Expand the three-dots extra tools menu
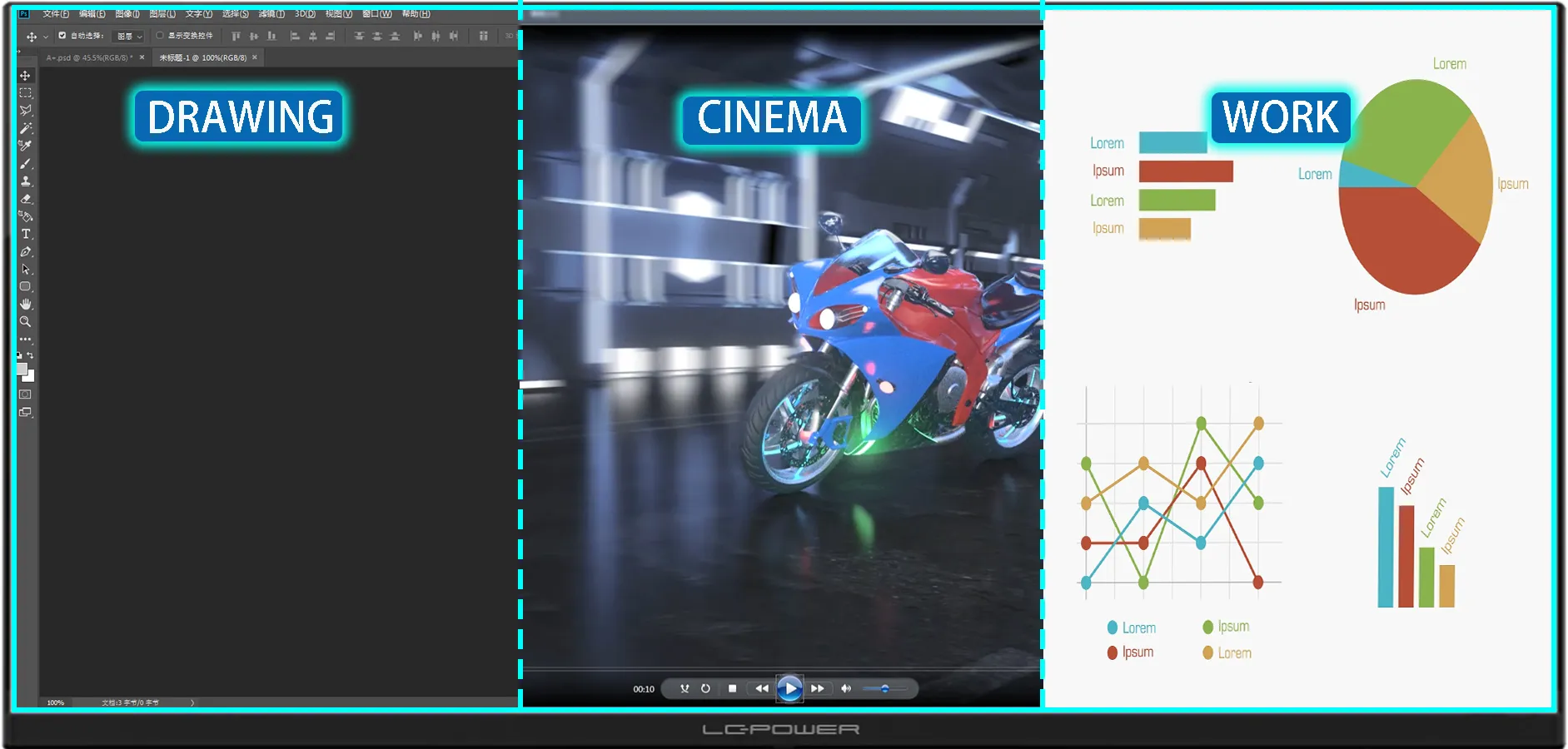This screenshot has height=749, width=1568. 26,340
